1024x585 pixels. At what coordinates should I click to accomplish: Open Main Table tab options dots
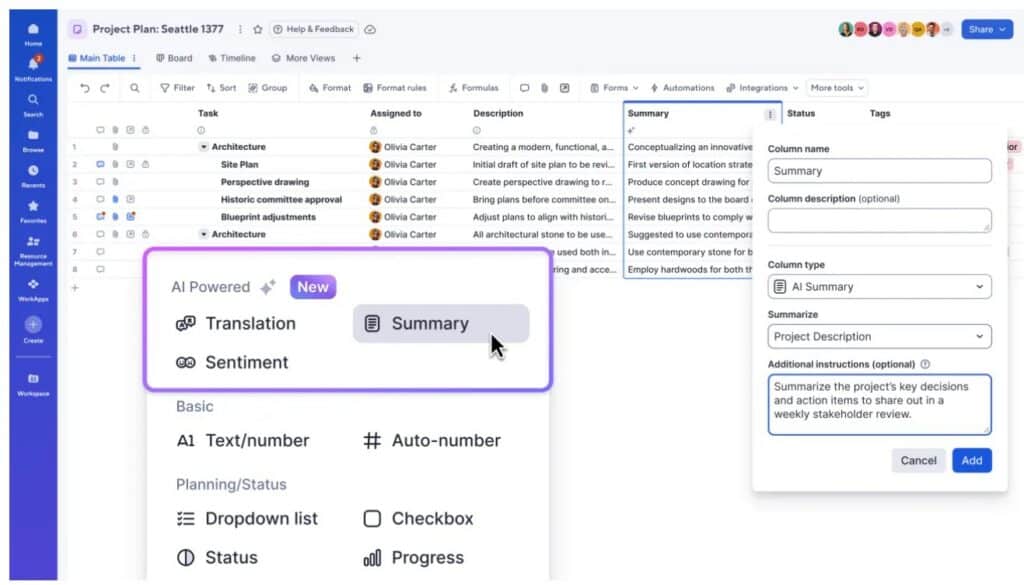click(134, 58)
